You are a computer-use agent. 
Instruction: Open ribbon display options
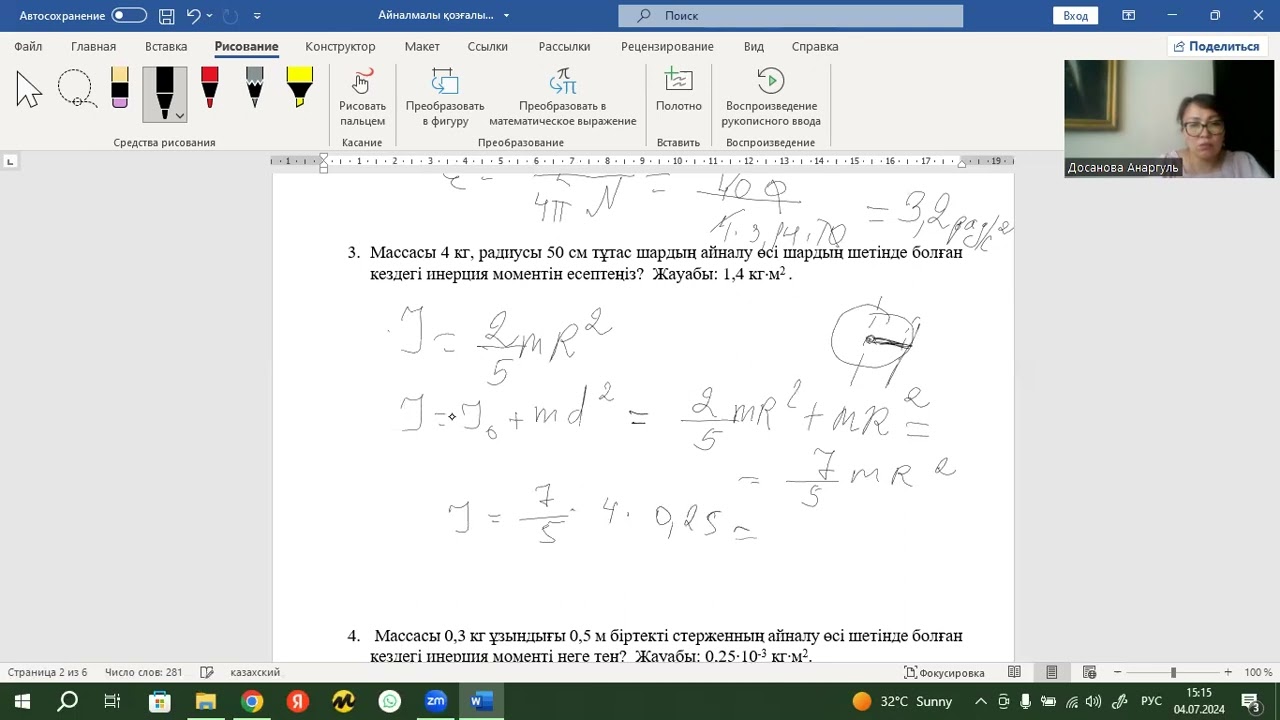pos(1129,15)
